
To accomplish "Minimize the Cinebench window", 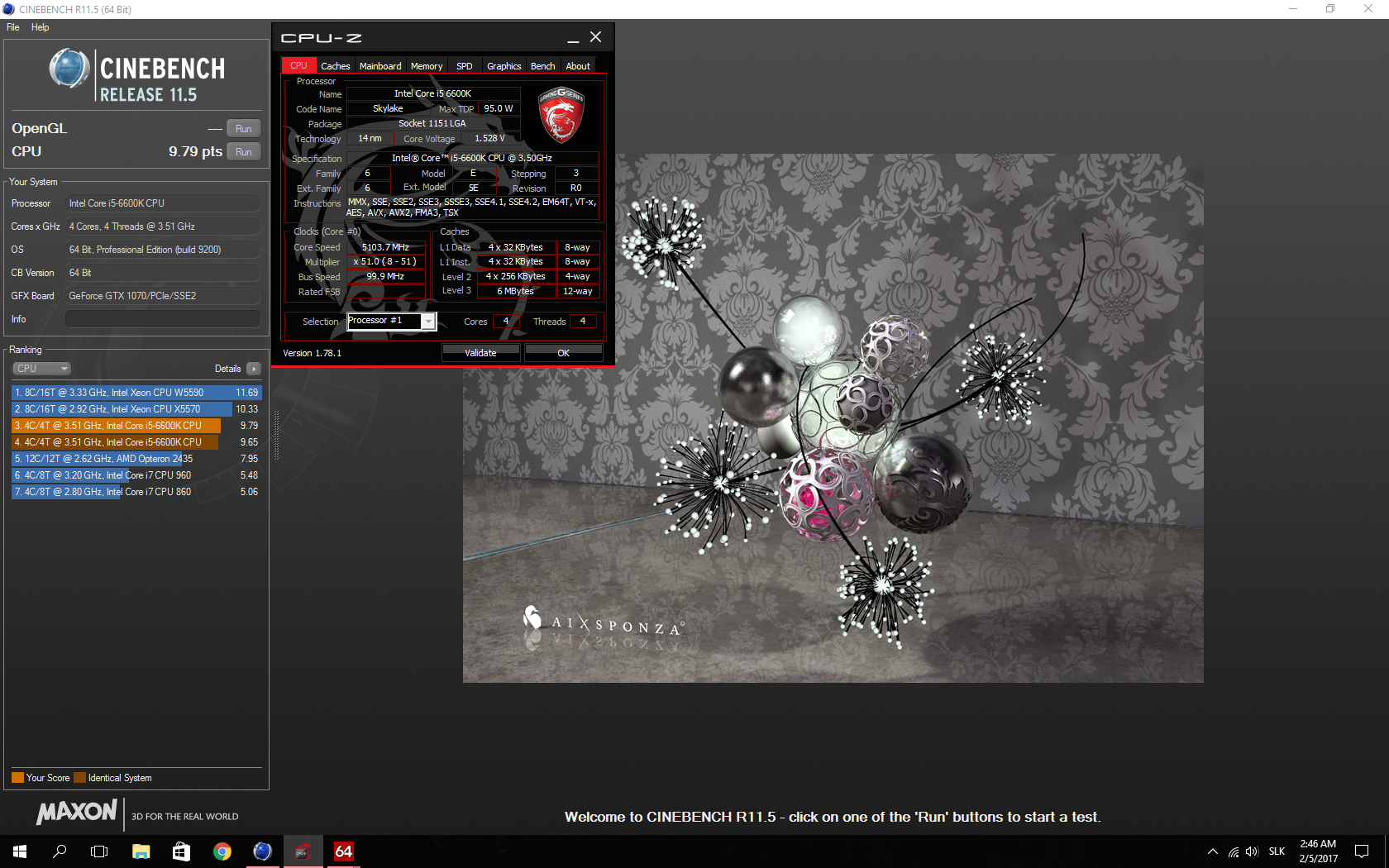I will [x=1293, y=9].
